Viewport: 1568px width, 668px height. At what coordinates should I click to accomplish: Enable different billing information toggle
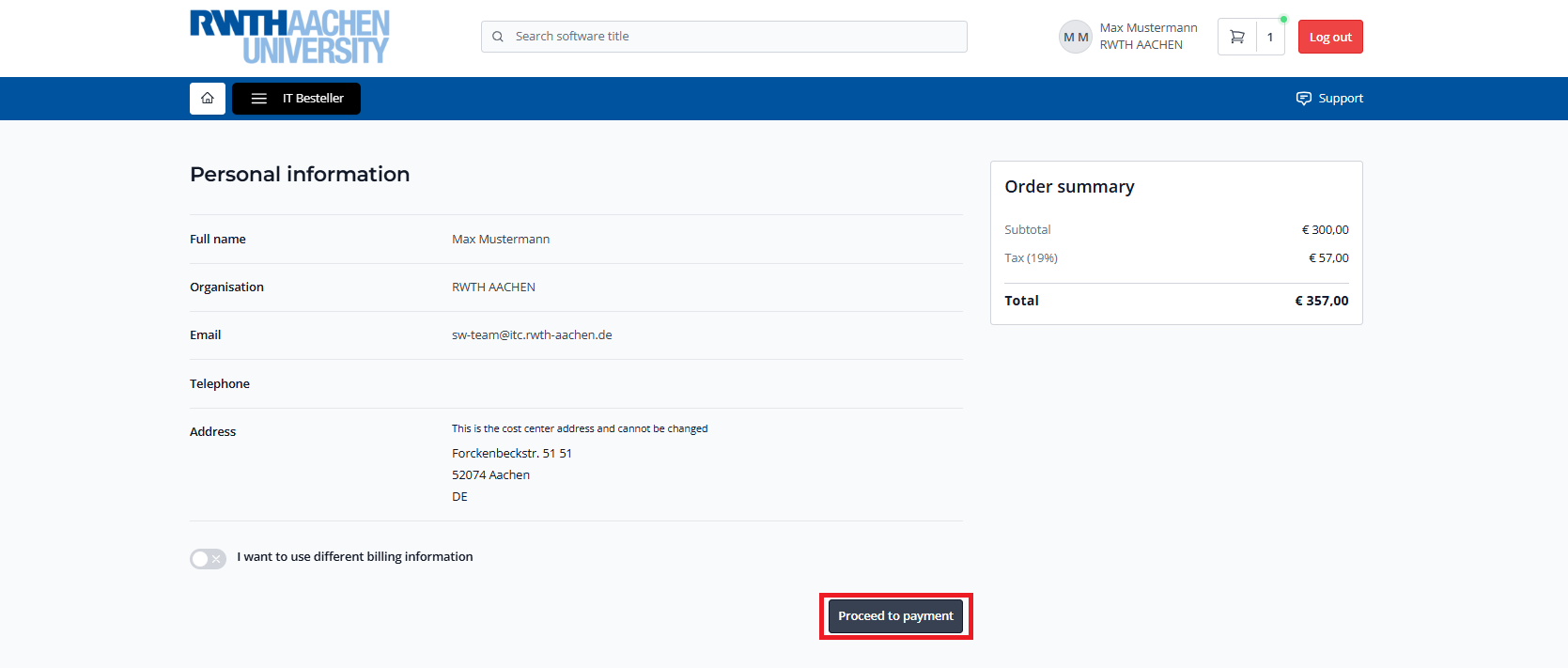point(208,559)
